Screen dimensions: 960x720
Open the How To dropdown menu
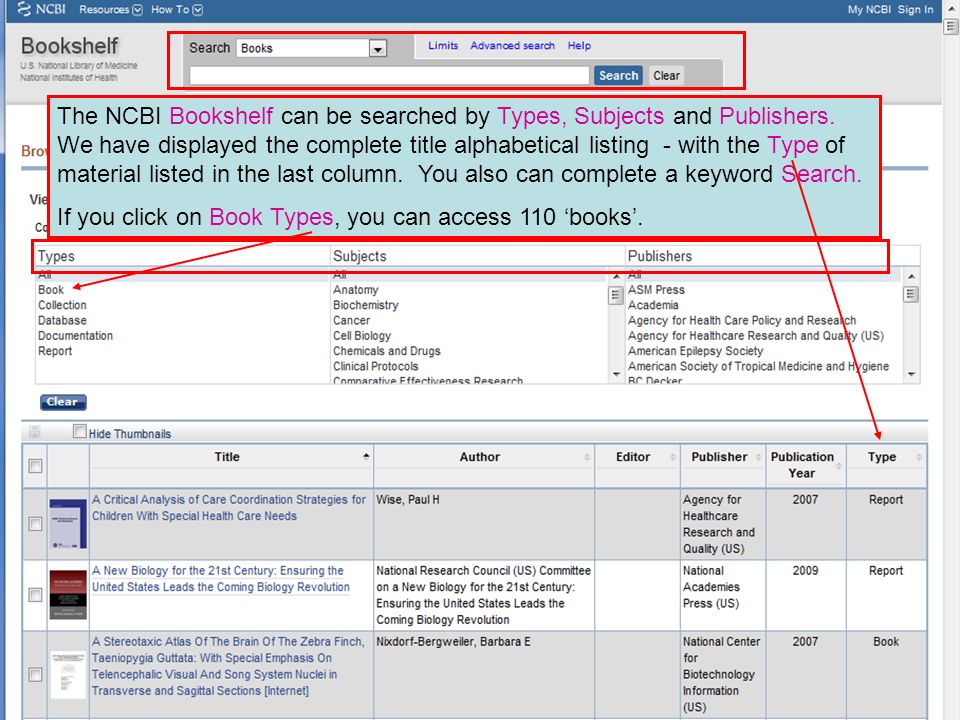[x=176, y=10]
